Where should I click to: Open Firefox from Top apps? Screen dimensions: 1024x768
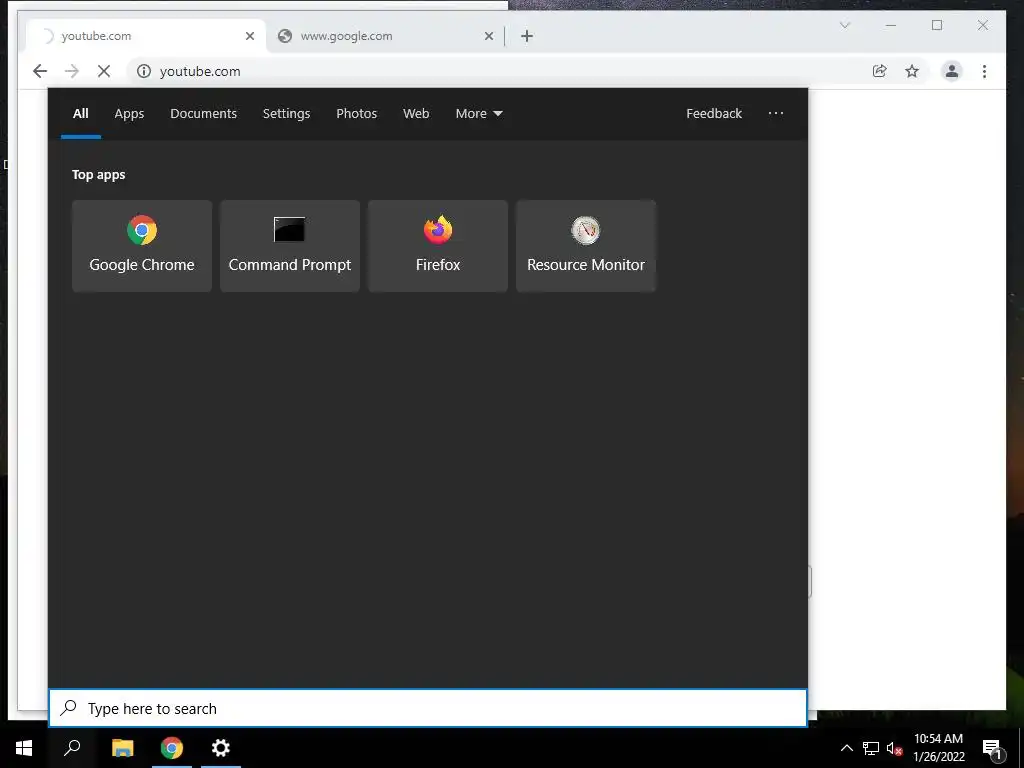[438, 246]
